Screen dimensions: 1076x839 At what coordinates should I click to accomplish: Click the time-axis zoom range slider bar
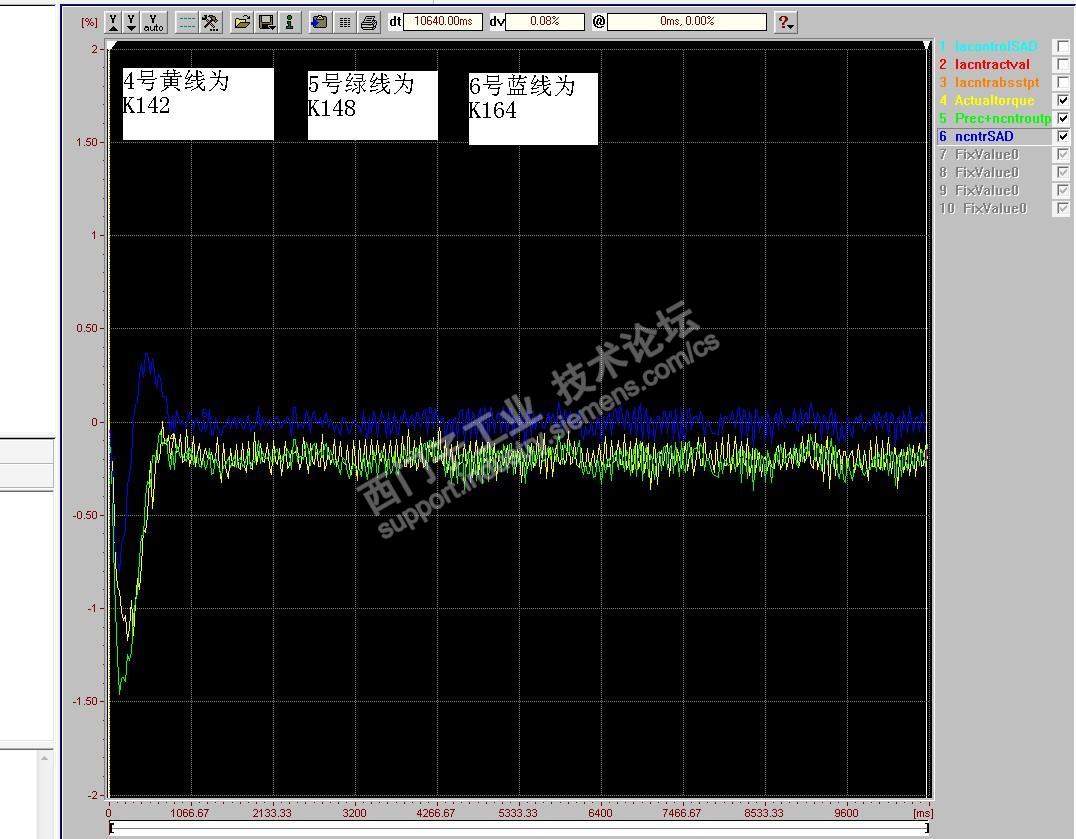click(519, 828)
